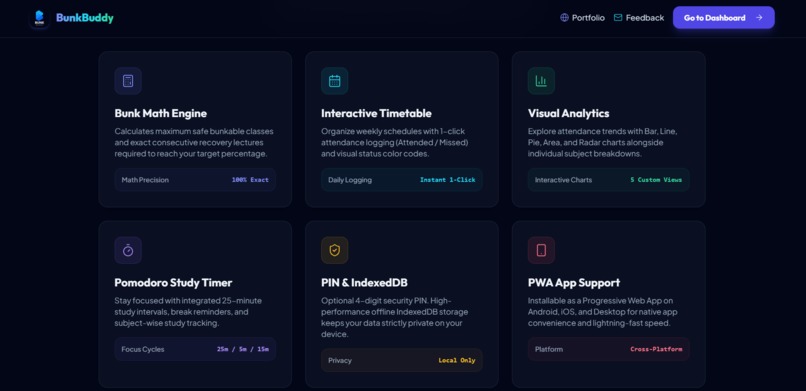The width and height of the screenshot is (806, 391).
Task: Click the Cross-Platform value
Action: [x=656, y=349]
